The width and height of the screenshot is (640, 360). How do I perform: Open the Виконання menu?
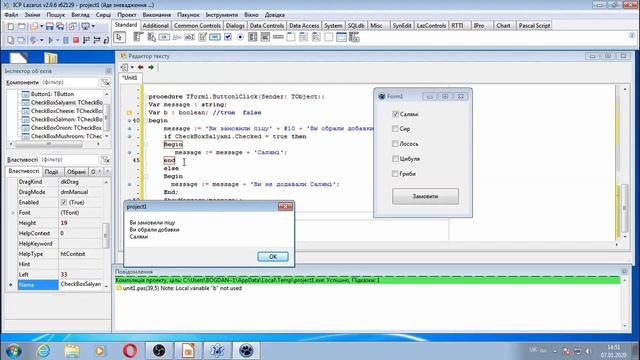point(157,15)
